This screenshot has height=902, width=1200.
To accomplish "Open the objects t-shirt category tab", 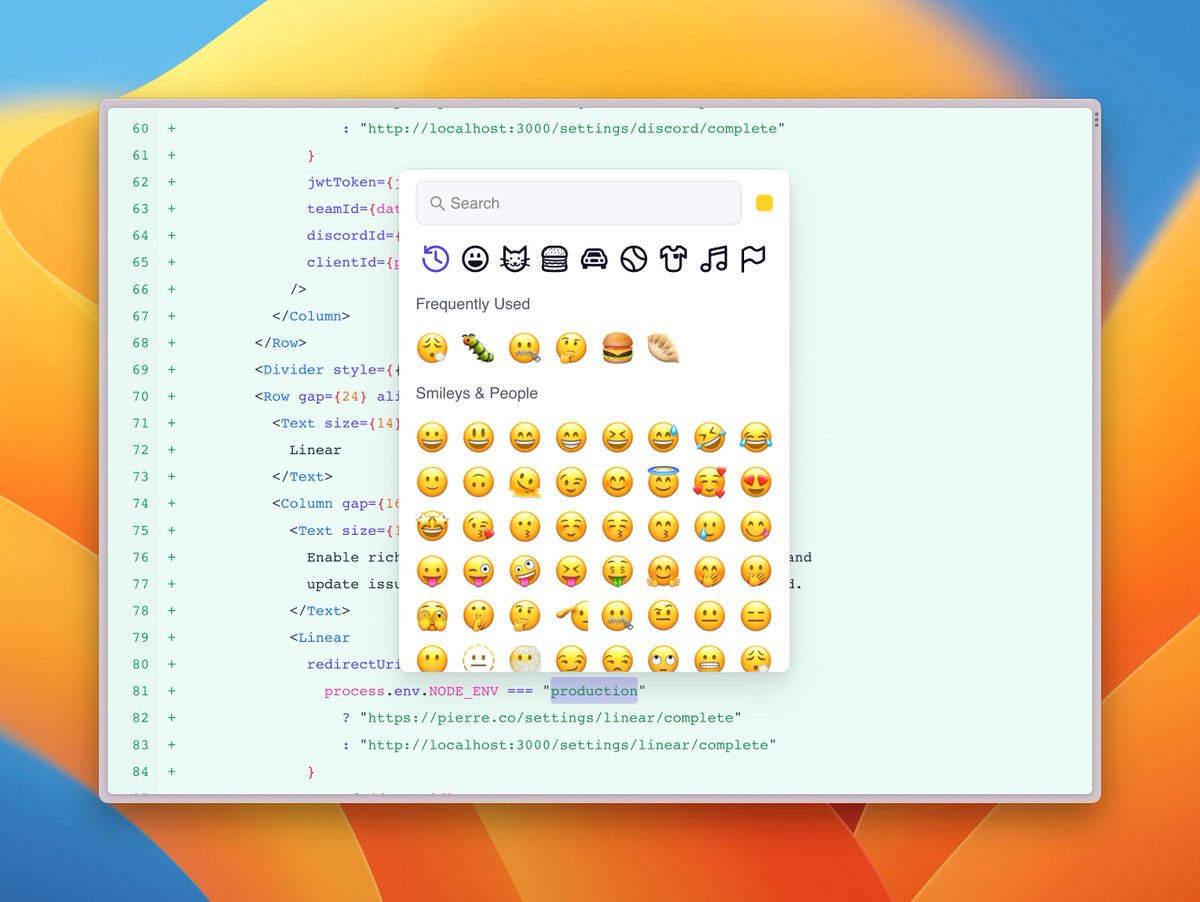I will 674,260.
